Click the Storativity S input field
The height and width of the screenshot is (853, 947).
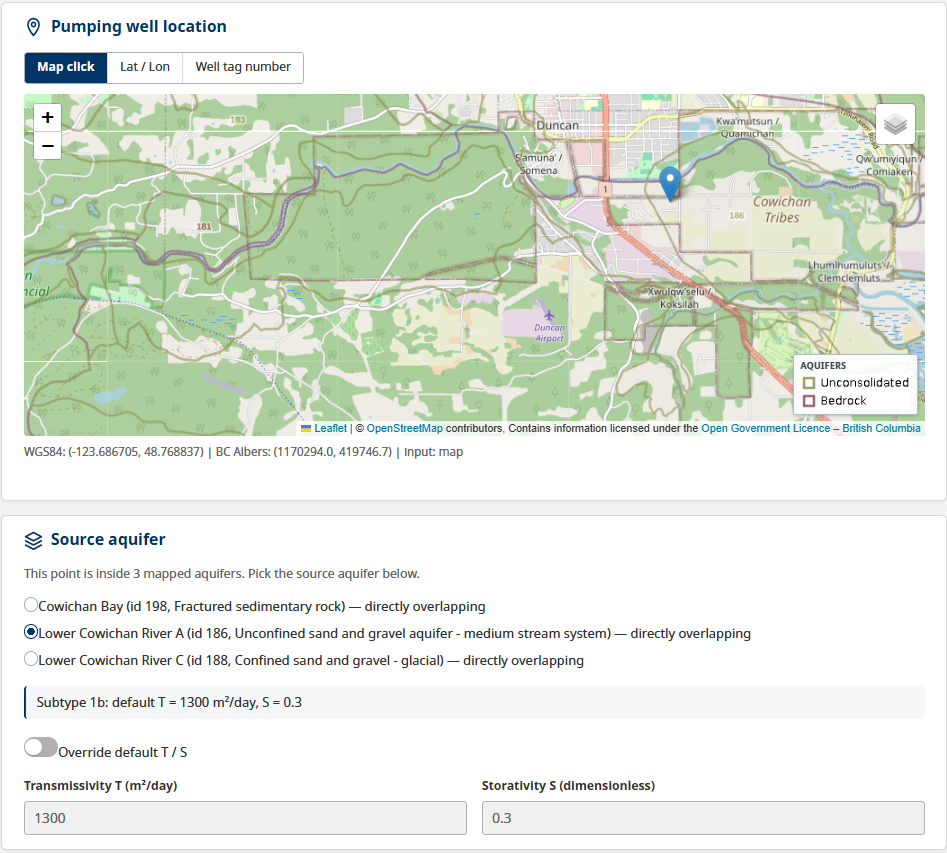(x=703, y=818)
